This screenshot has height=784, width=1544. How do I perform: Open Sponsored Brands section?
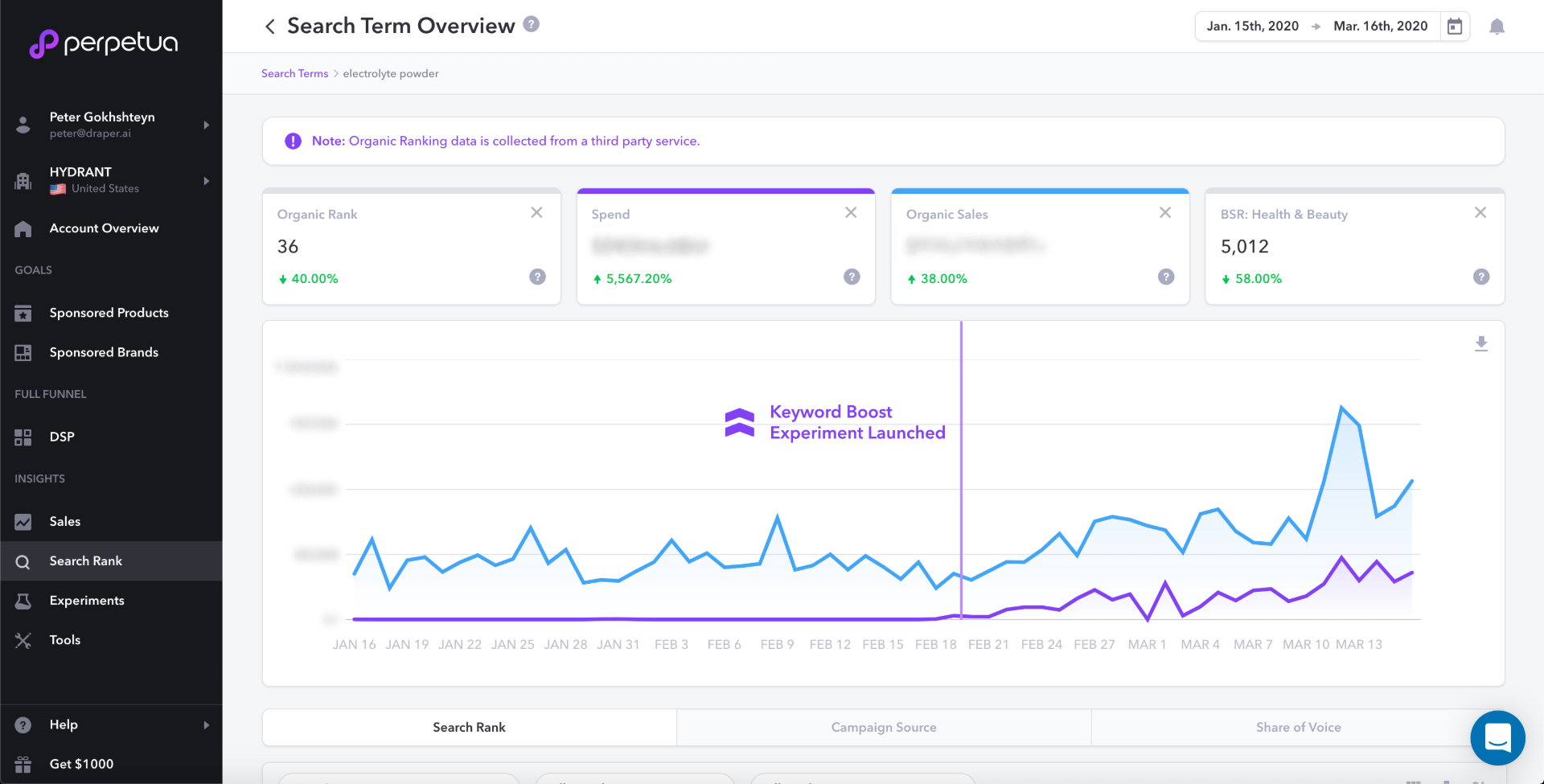point(103,352)
